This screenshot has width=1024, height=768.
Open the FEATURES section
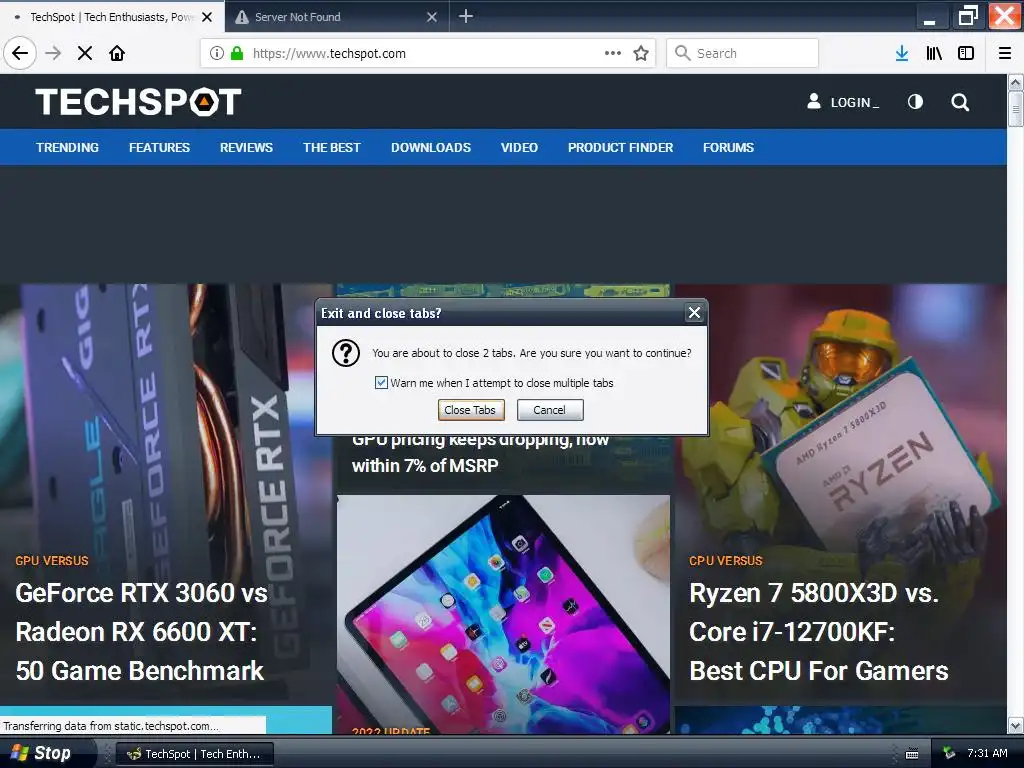coord(159,148)
